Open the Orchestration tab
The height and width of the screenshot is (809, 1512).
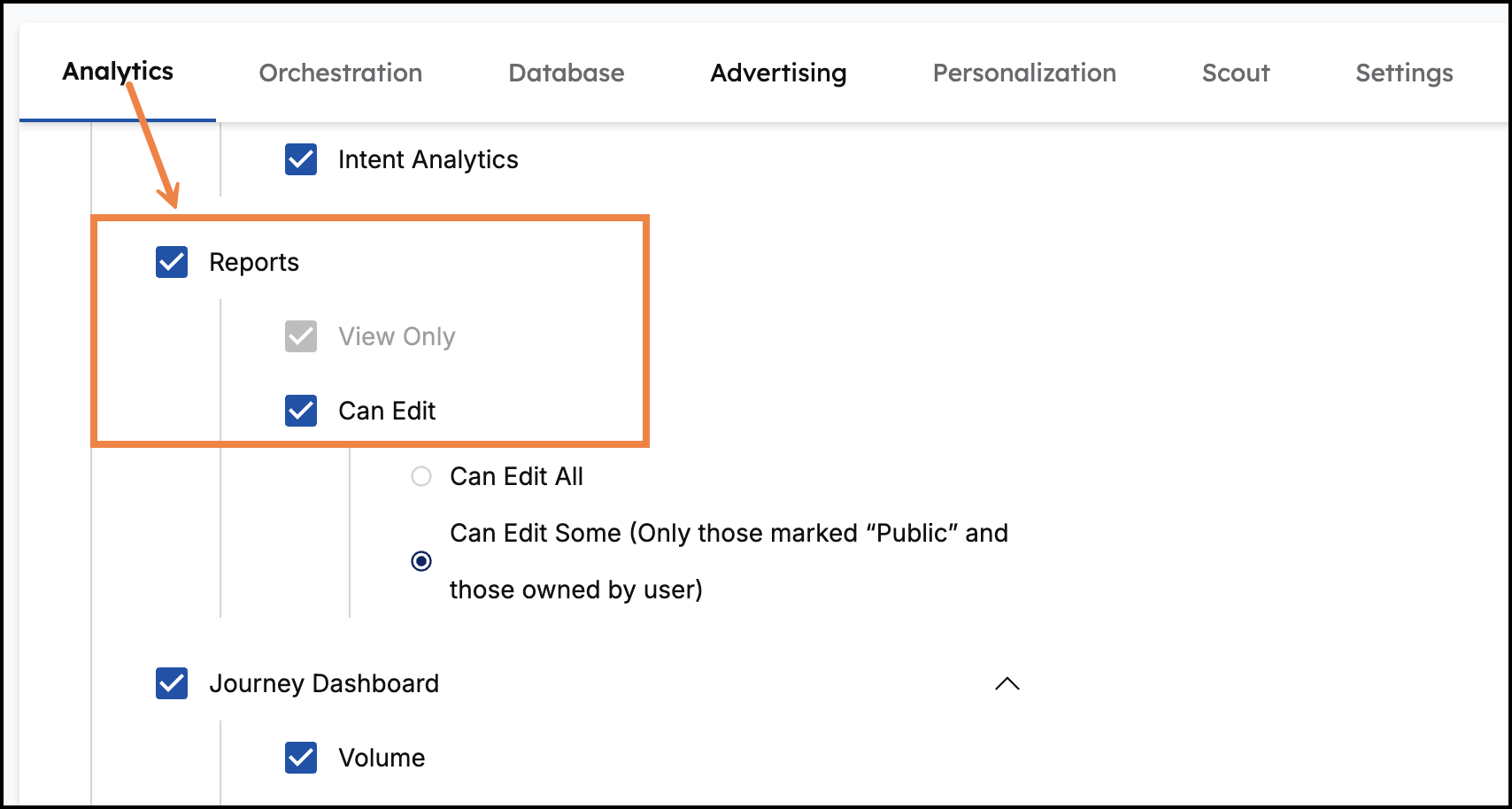coord(341,73)
